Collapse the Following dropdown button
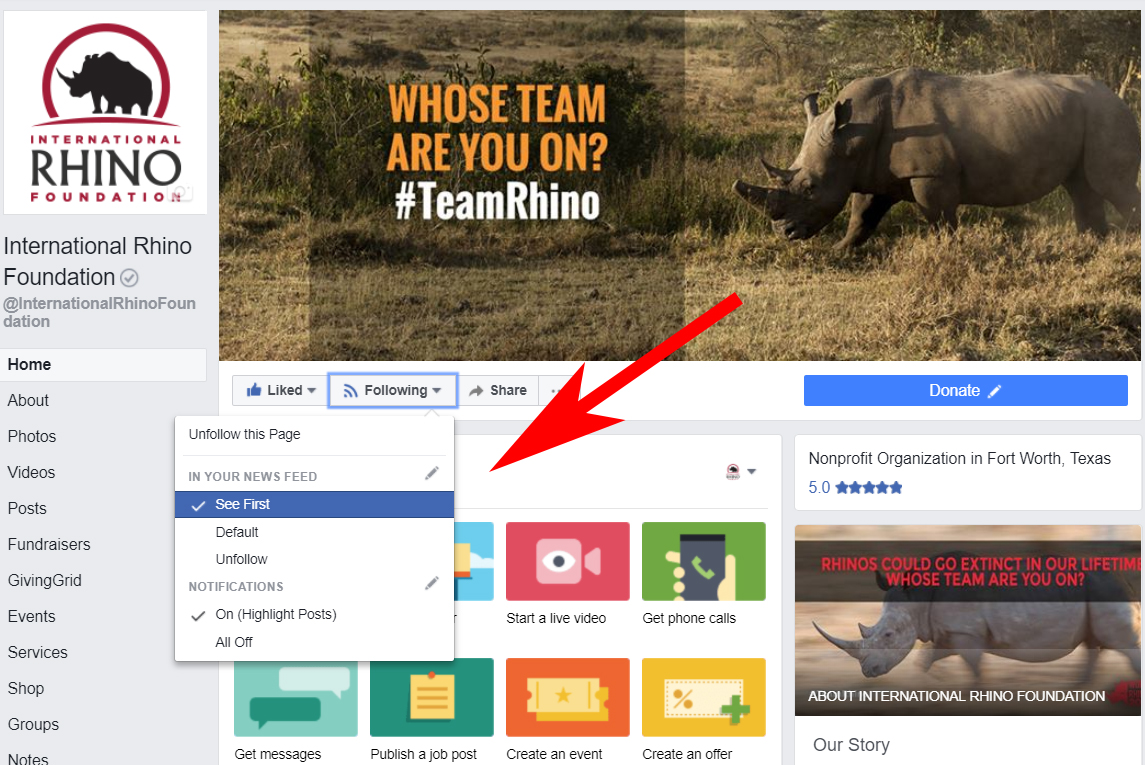 click(x=392, y=391)
